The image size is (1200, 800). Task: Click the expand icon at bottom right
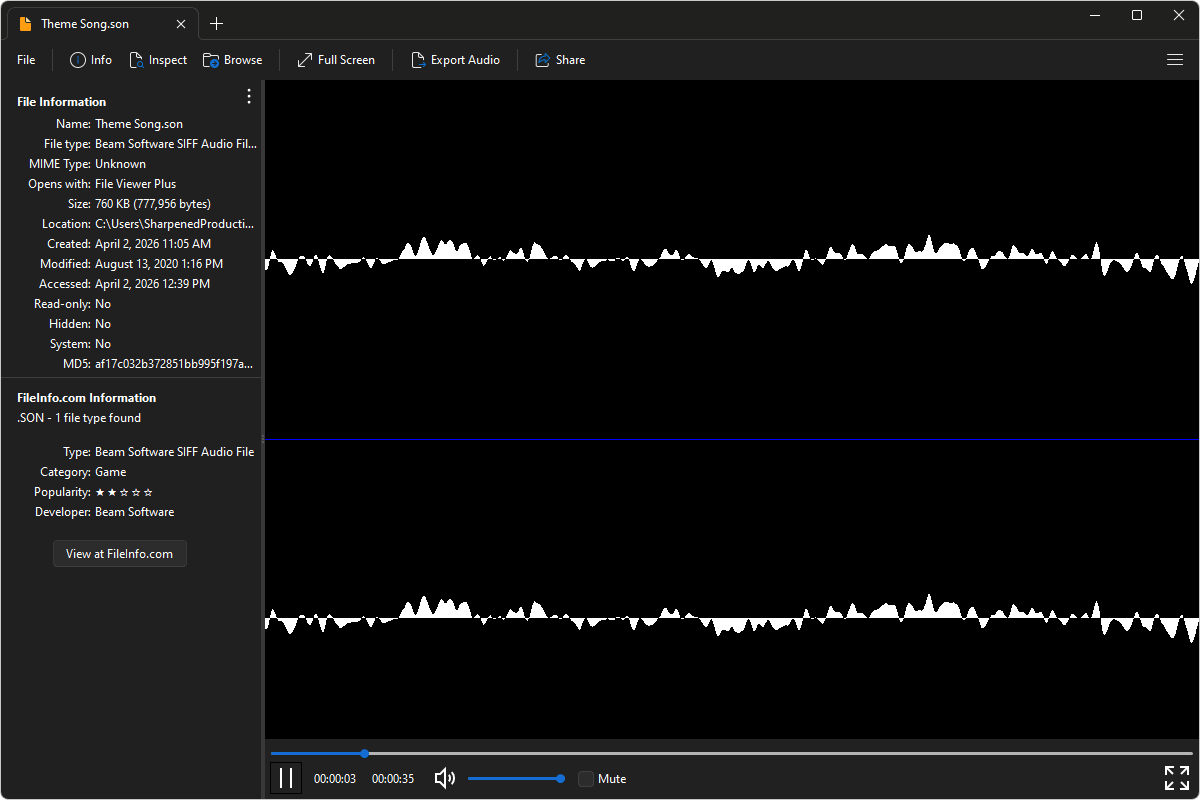1176,778
